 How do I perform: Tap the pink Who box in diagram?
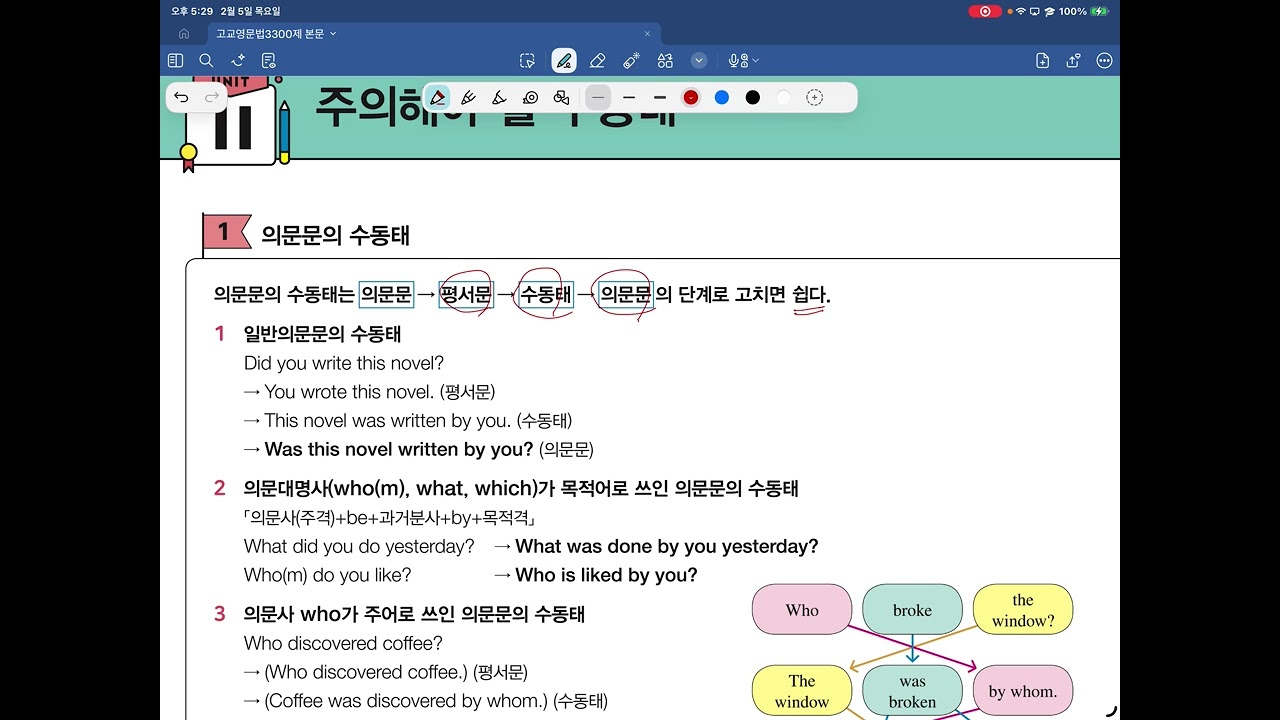[802, 610]
